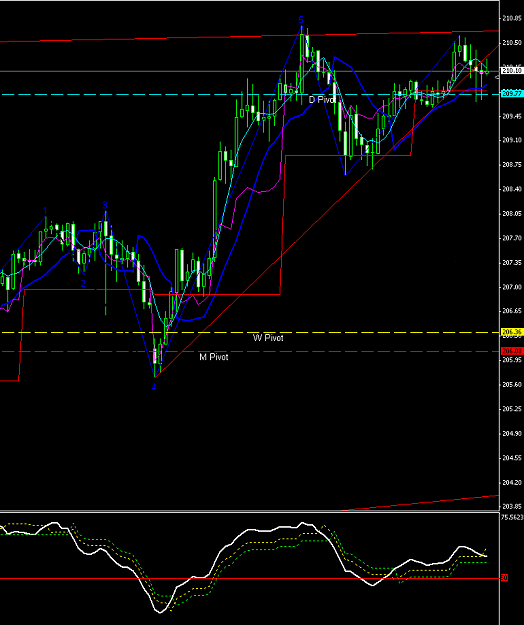Image resolution: width=524 pixels, height=625 pixels.
Task: Click the 207.00 price scale label
Action: pyautogui.click(x=512, y=287)
